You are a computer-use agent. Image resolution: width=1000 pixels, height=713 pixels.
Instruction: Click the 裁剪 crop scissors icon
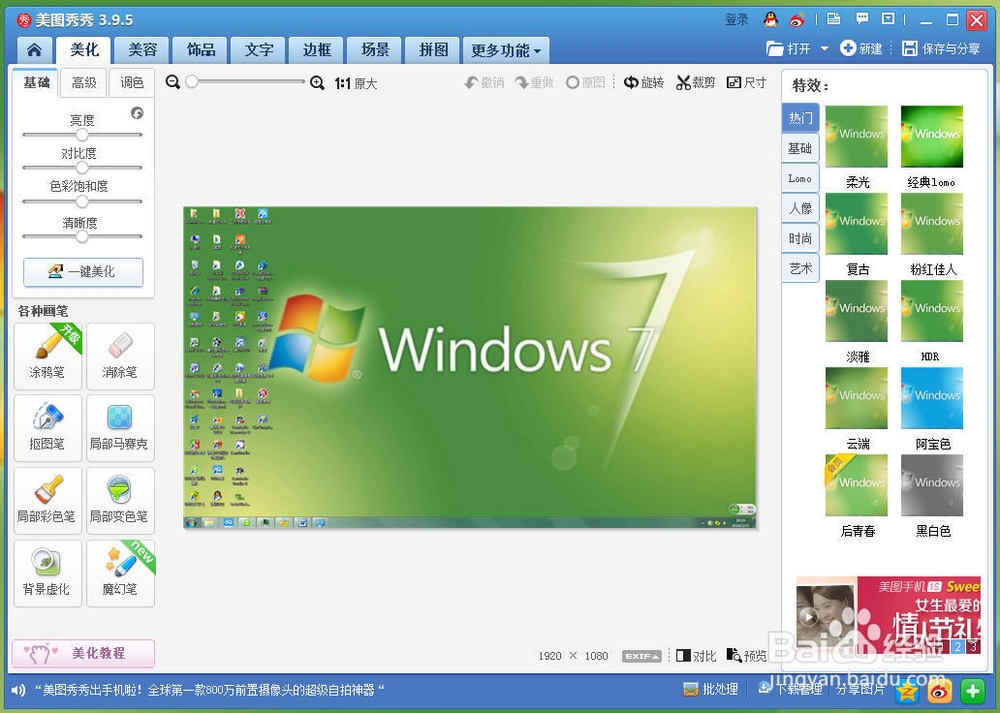click(684, 83)
